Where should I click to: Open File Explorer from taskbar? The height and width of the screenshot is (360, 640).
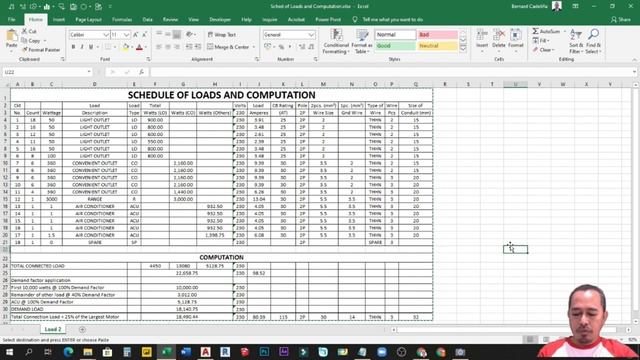tap(88, 352)
